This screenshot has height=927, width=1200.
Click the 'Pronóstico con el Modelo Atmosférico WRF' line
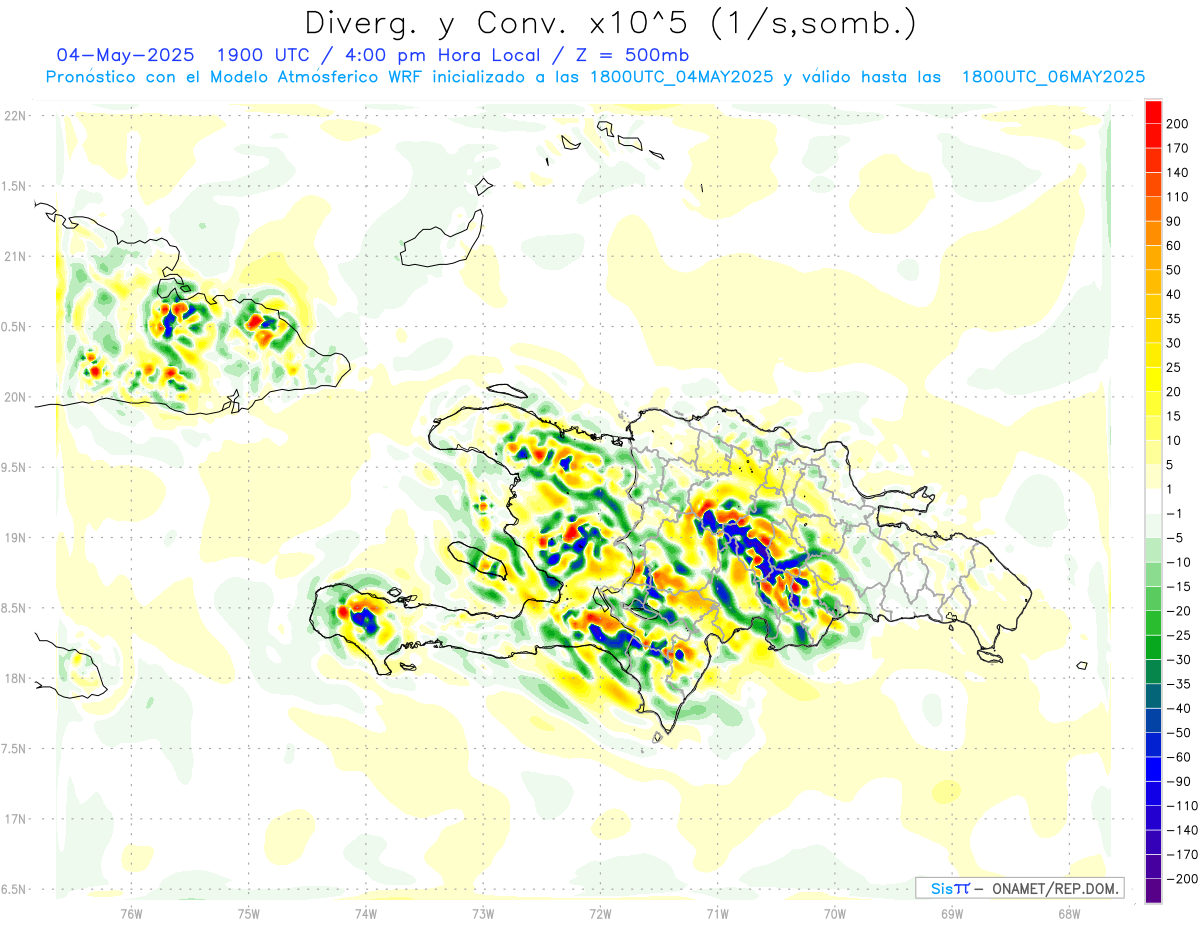(x=236, y=77)
